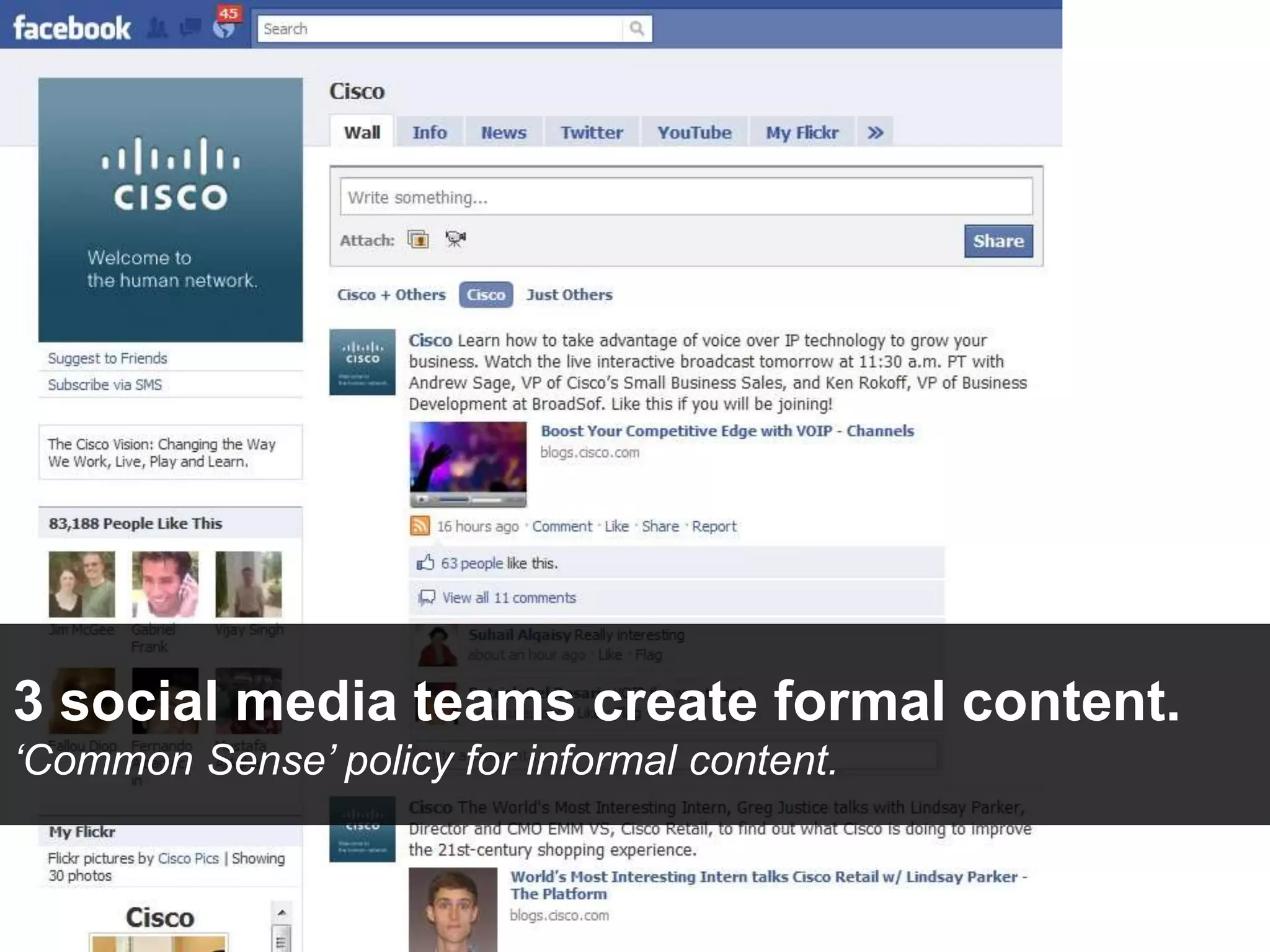
Task: Open the News tab
Action: click(x=504, y=132)
